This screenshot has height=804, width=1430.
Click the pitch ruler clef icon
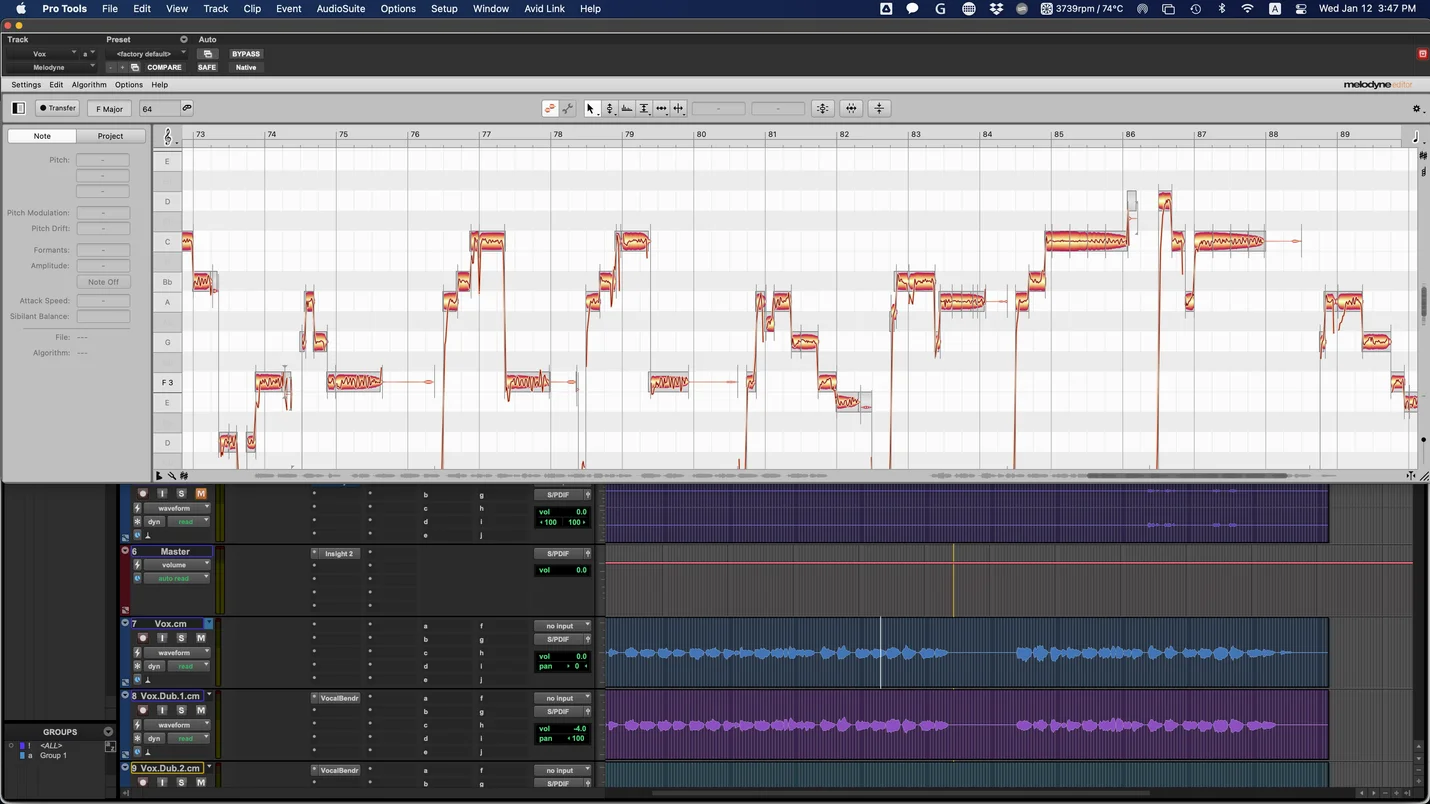click(x=167, y=137)
